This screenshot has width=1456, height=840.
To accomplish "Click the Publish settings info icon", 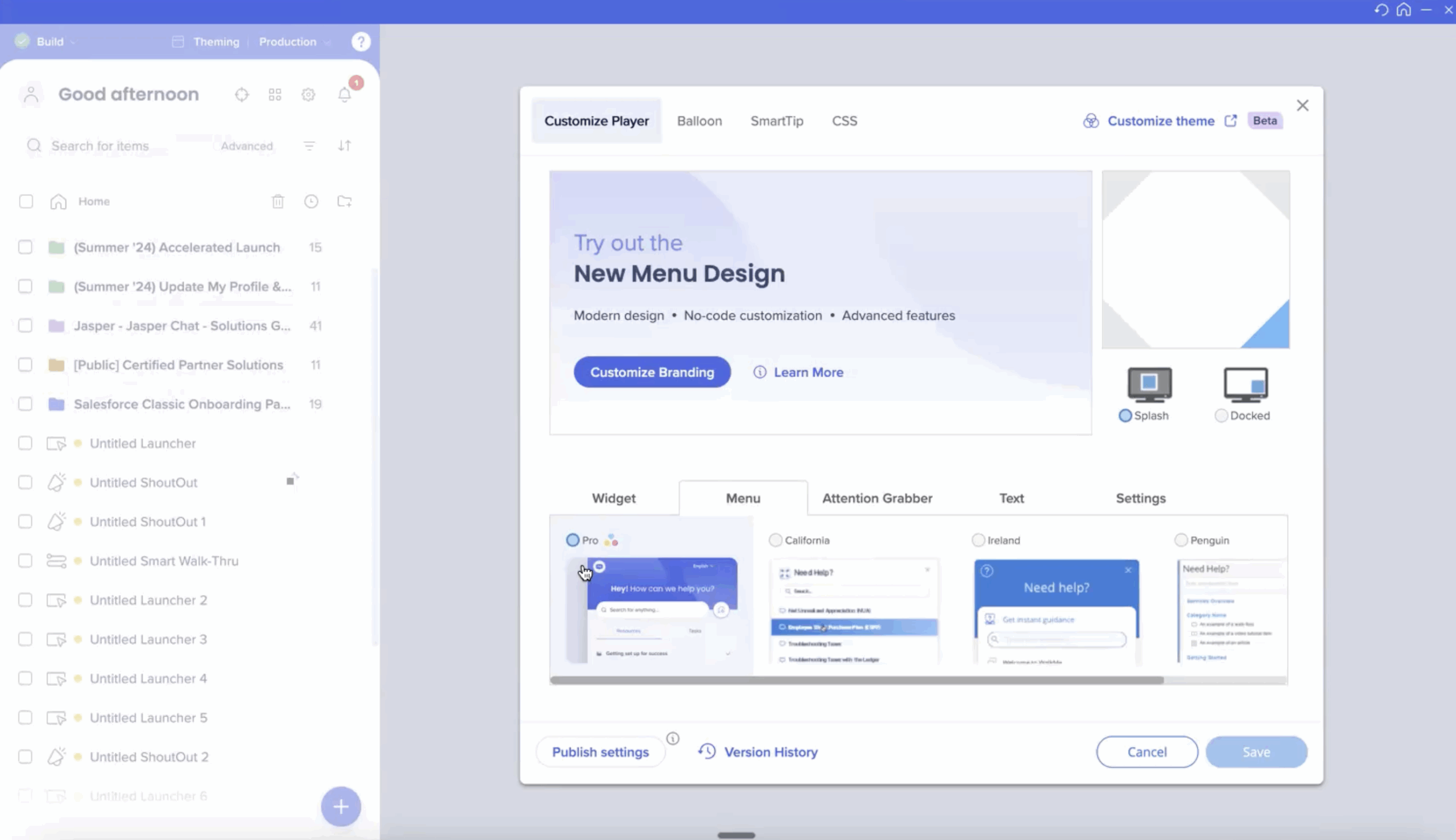I will tap(673, 738).
